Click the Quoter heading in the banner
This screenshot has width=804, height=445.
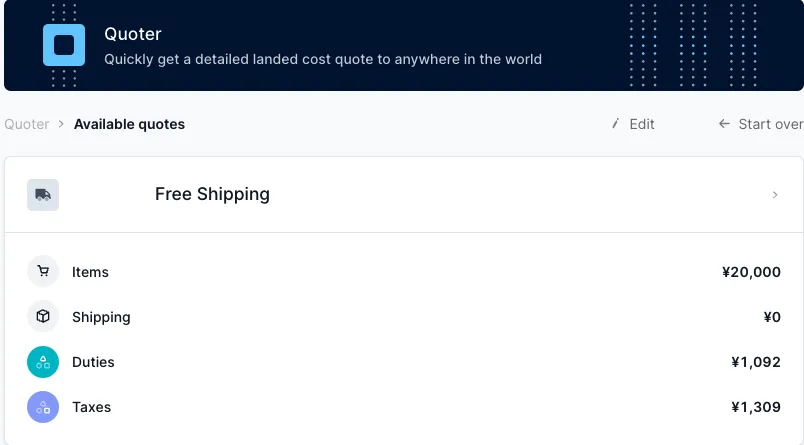[x=133, y=34]
